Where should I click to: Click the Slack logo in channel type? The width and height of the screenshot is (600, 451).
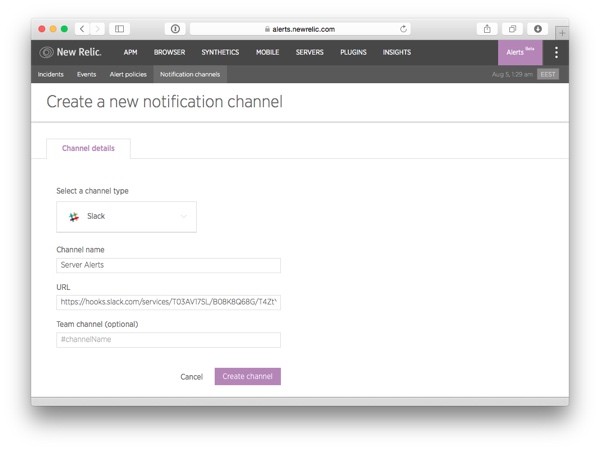tap(73, 217)
